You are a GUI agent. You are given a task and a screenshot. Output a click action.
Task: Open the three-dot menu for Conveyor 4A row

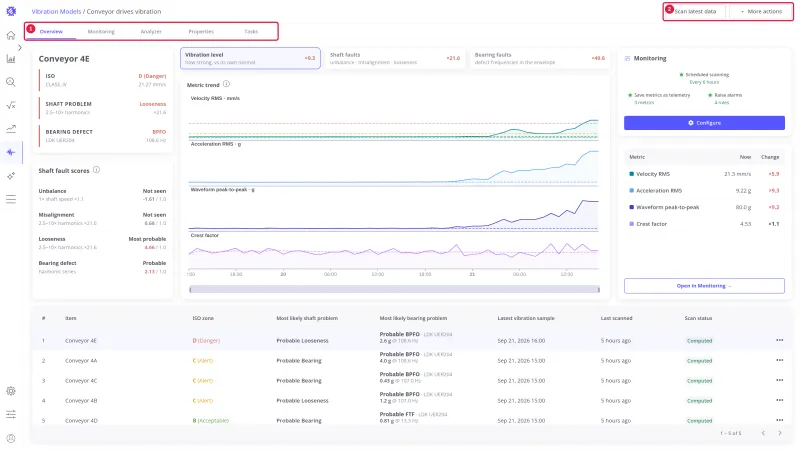(779, 360)
